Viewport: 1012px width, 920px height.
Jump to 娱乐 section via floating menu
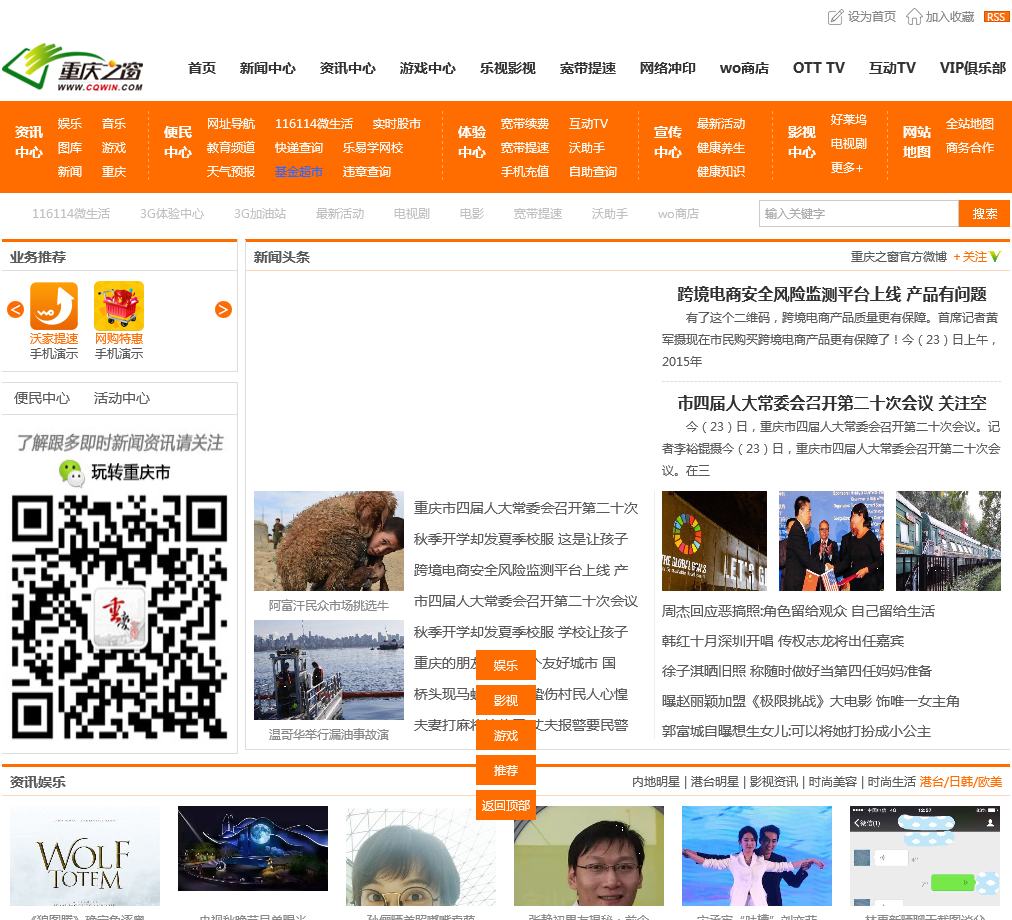click(505, 665)
